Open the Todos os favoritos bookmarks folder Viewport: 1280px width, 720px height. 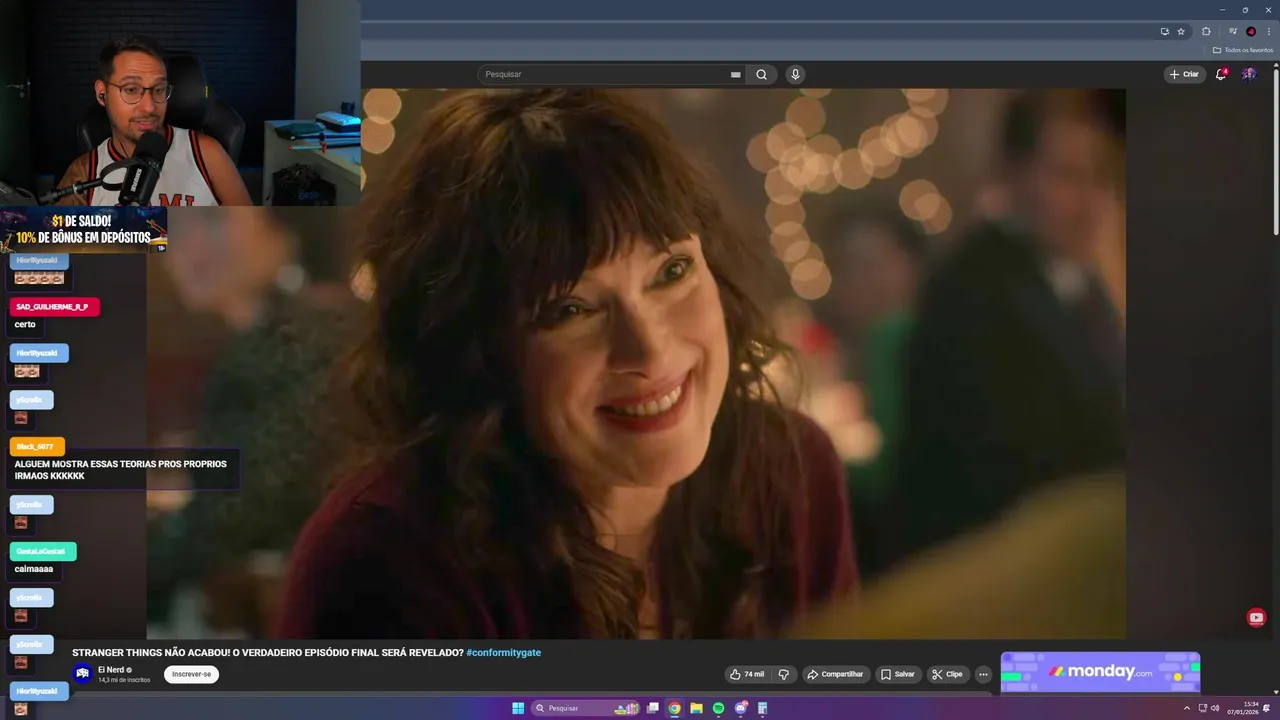(x=1243, y=50)
